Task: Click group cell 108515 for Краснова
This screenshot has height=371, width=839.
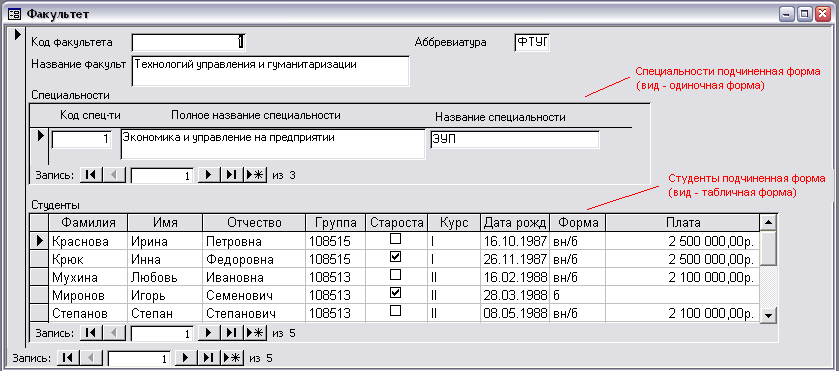Action: click(x=335, y=241)
